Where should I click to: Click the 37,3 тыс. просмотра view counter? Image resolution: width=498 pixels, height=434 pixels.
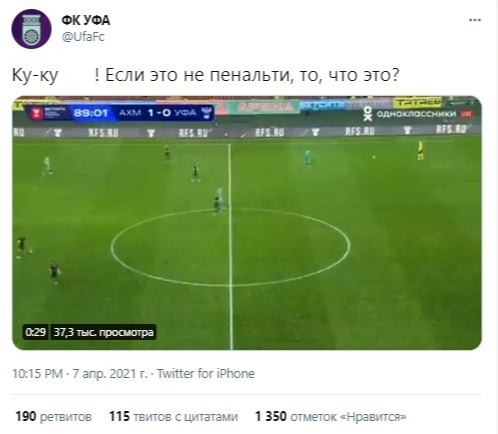point(103,332)
